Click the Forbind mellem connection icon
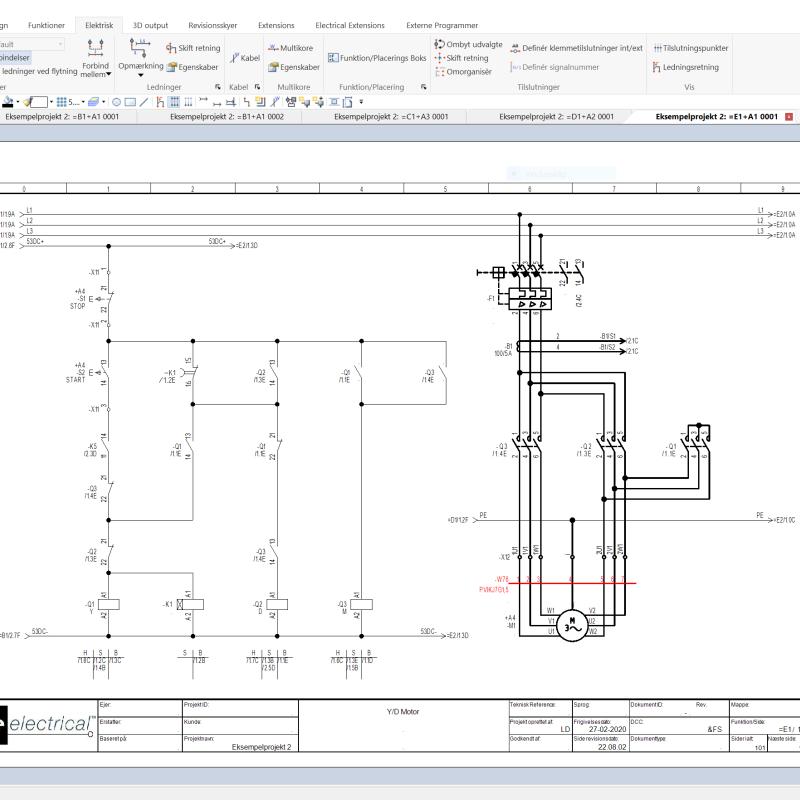 pos(95,49)
